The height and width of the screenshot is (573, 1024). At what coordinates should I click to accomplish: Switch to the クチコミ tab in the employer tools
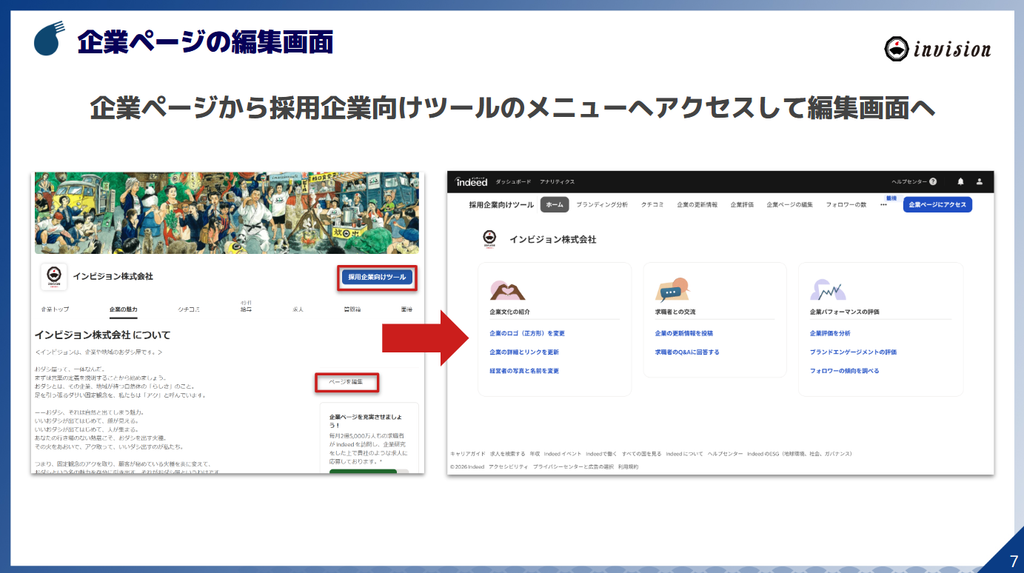(652, 205)
